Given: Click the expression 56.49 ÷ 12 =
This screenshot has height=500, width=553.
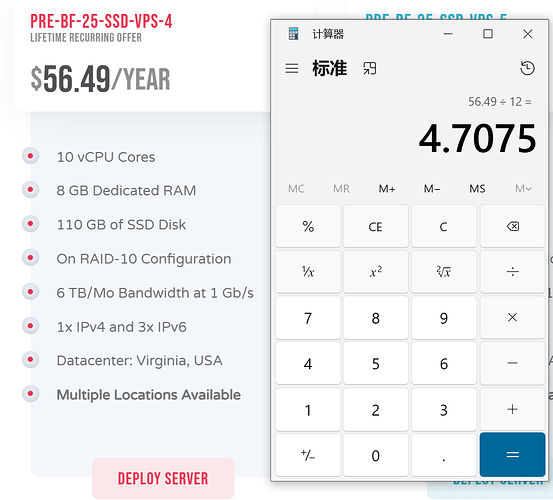Looking at the screenshot, I should point(499,102).
